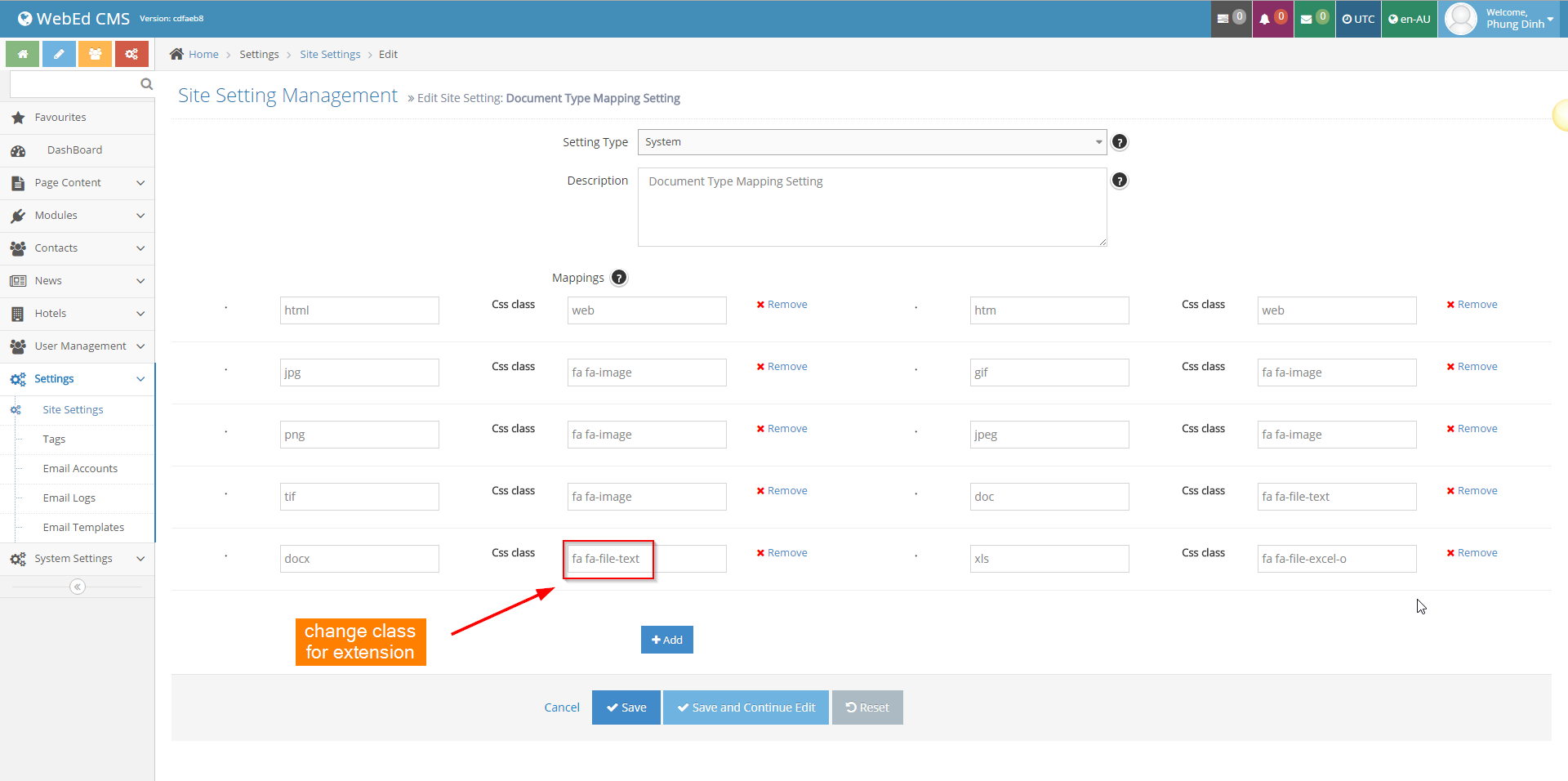The width and height of the screenshot is (1568, 781).
Task: Click help icon beside Mappings label
Action: pos(619,278)
